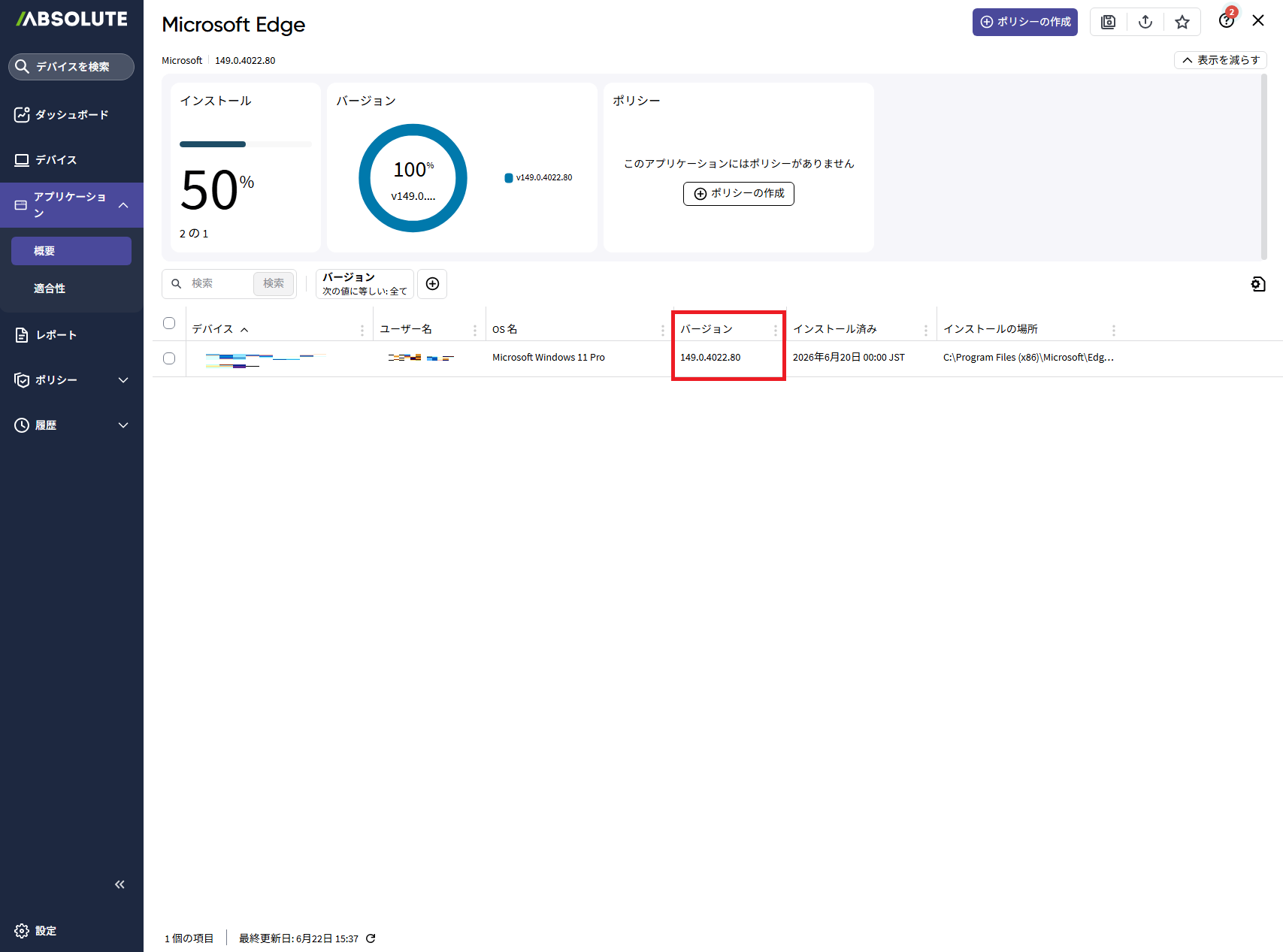Open ダッシュボード in sidebar
The image size is (1283, 952).
point(71,114)
